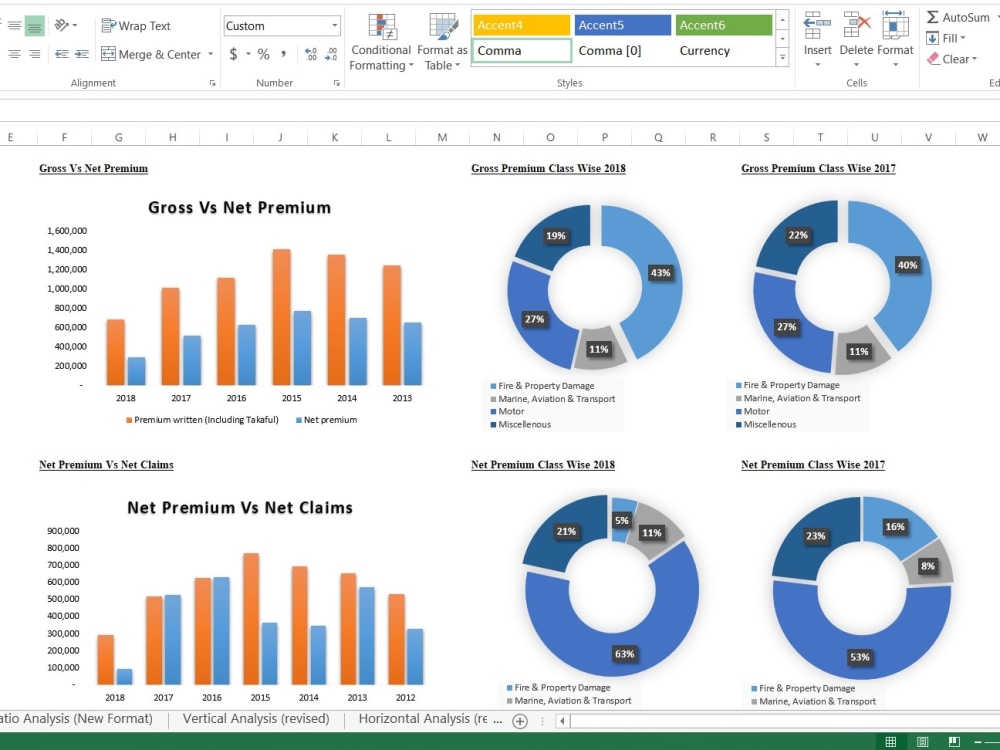
Task: Select the Currency cell style
Action: tap(723, 50)
